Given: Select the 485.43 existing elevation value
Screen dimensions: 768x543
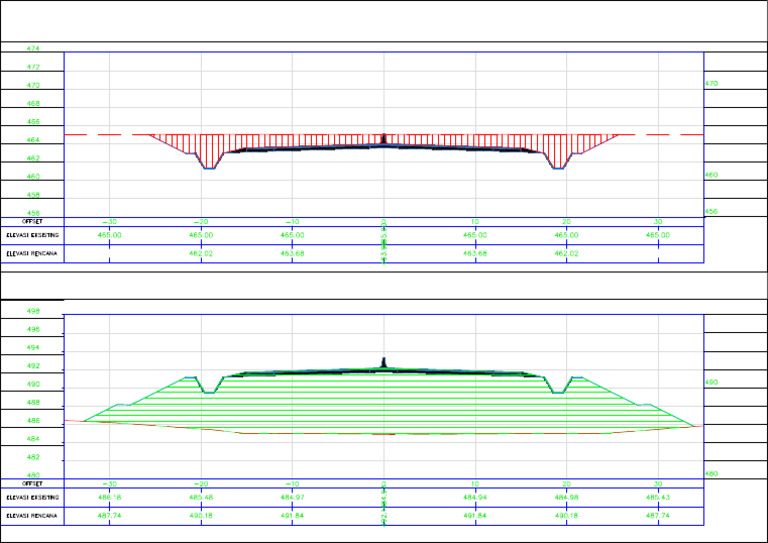Looking at the screenshot, I should pos(657,497).
